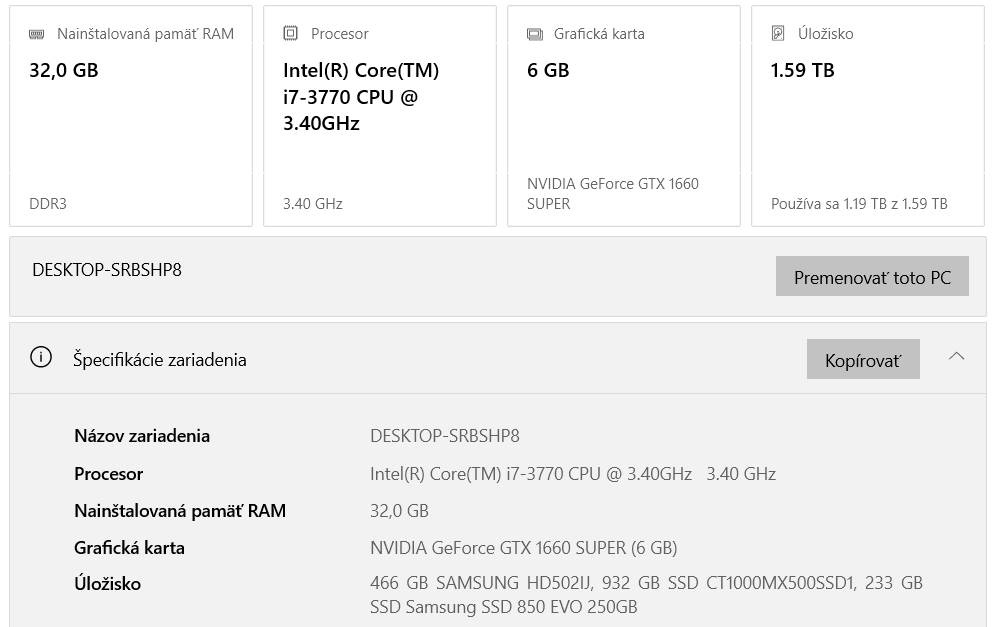Click the Špecifikácie zariadenia section title
This screenshot has width=992, height=627.
point(160,360)
